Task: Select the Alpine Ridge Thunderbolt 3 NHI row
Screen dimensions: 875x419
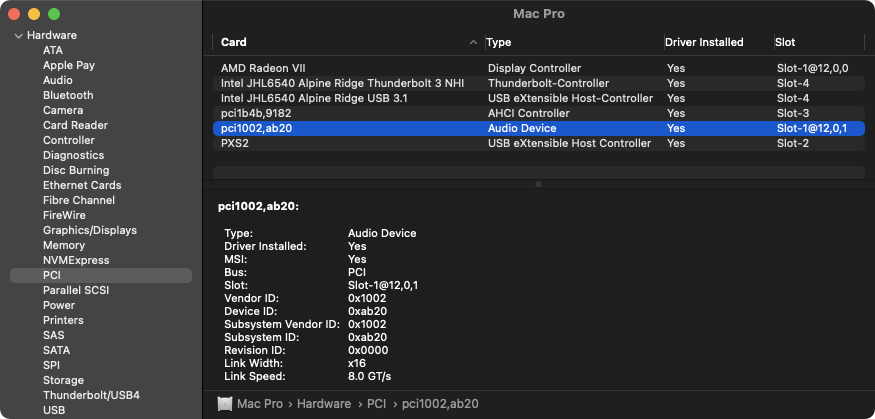Action: click(x=539, y=84)
